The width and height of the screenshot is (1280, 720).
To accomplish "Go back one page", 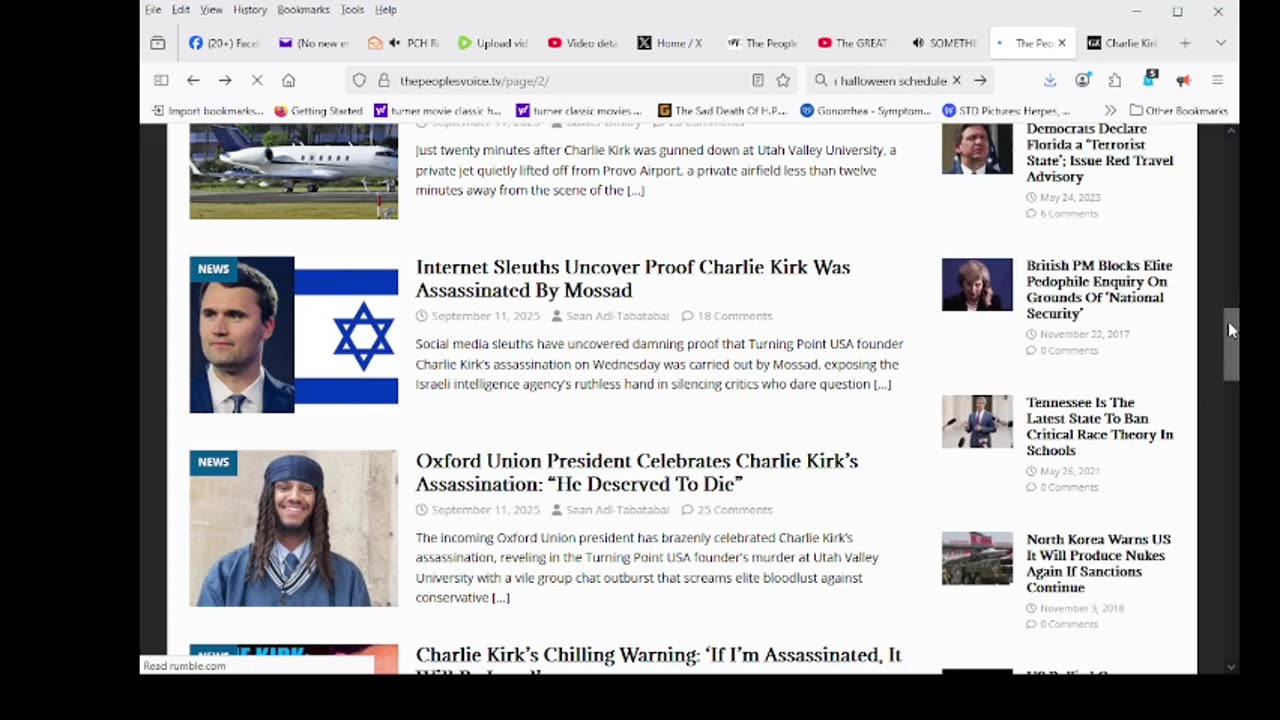I will (x=193, y=80).
